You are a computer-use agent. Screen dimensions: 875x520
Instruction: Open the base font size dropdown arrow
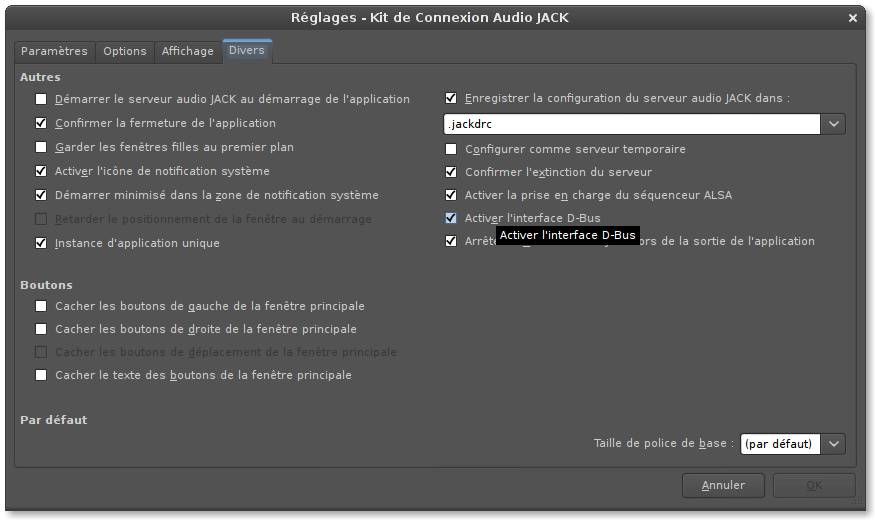833,444
